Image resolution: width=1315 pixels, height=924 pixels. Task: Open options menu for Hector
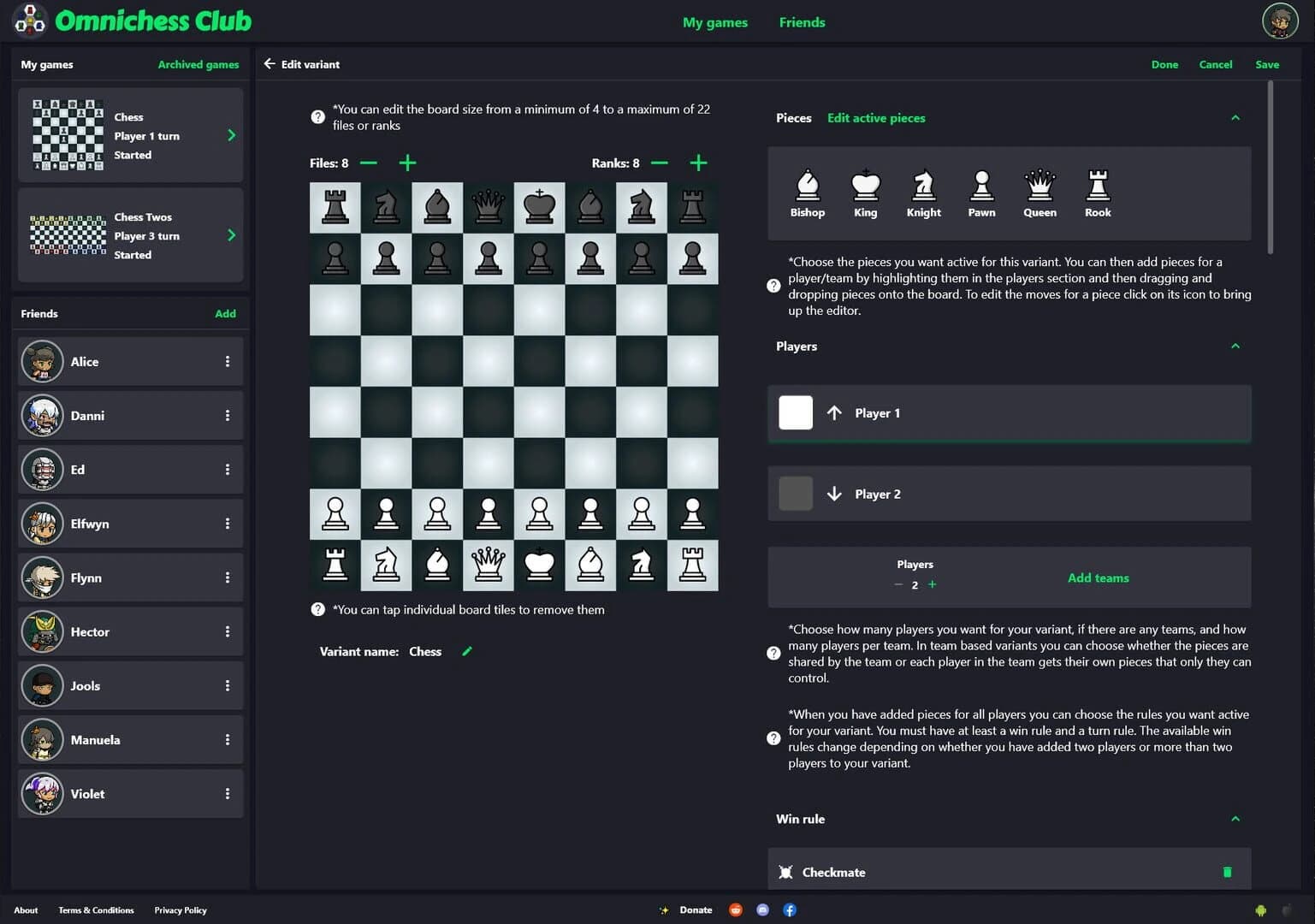(228, 631)
